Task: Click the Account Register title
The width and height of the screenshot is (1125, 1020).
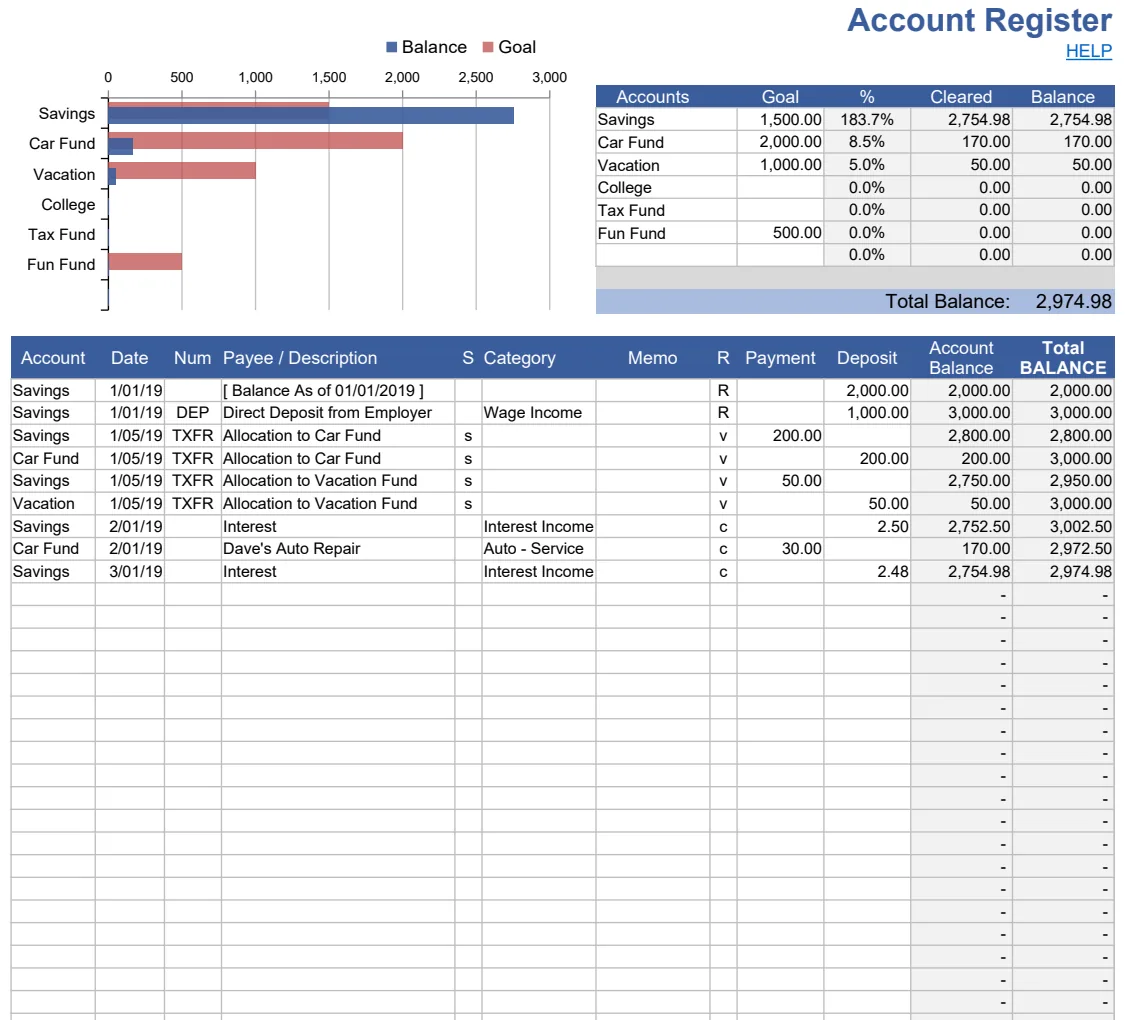Action: point(979,20)
